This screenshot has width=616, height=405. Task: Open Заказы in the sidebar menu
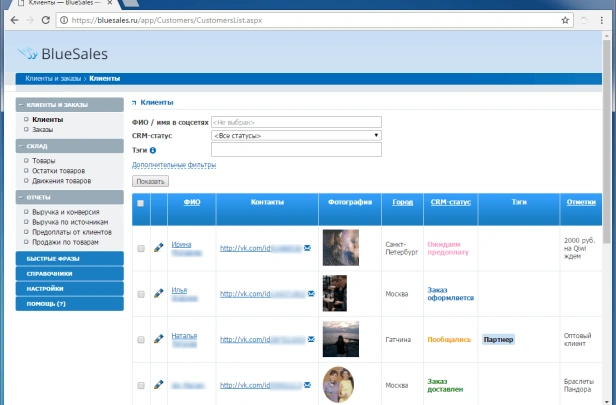[43, 129]
